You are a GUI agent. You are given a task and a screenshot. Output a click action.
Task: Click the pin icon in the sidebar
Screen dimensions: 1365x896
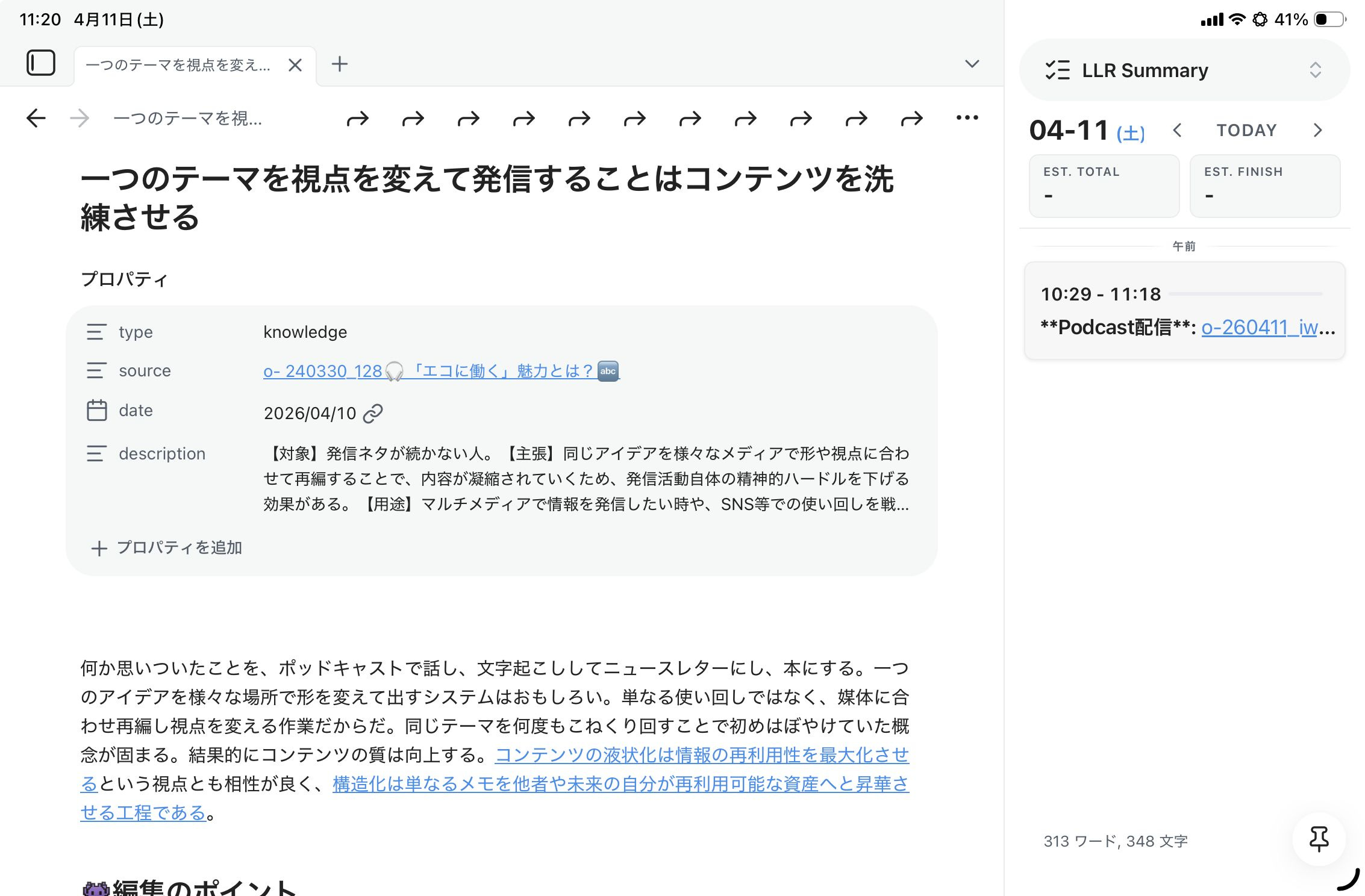pyautogui.click(x=1319, y=839)
